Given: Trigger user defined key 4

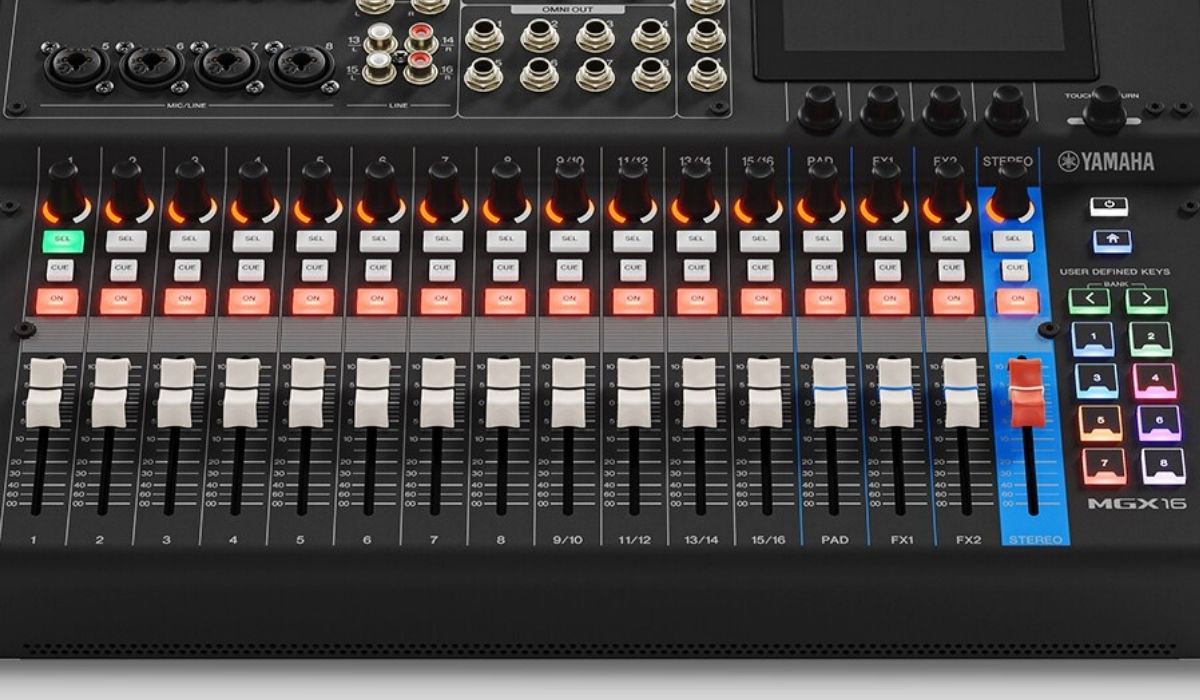Looking at the screenshot, I should (1155, 381).
